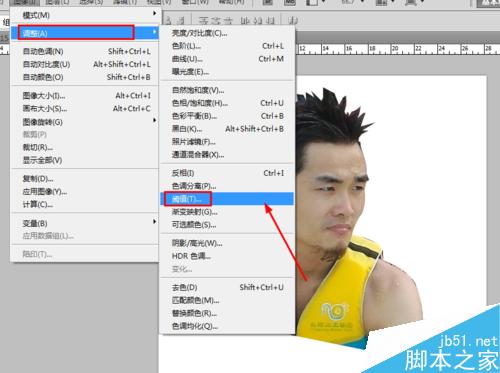Apply 自动色调(N) auto tone

[85, 51]
